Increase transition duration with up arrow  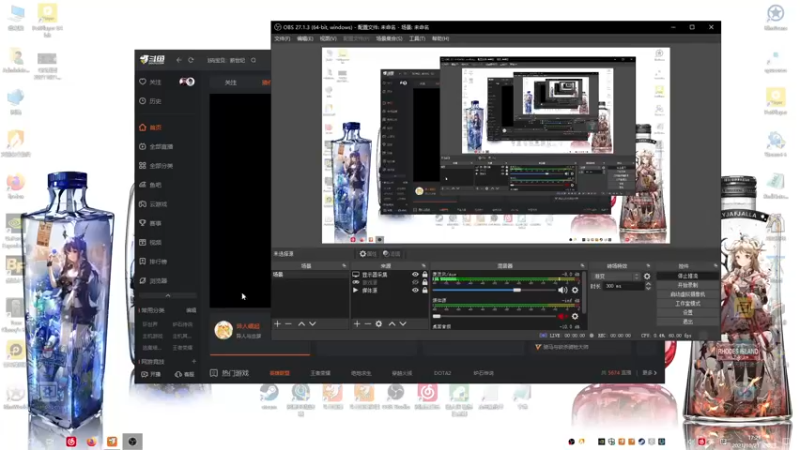click(648, 284)
